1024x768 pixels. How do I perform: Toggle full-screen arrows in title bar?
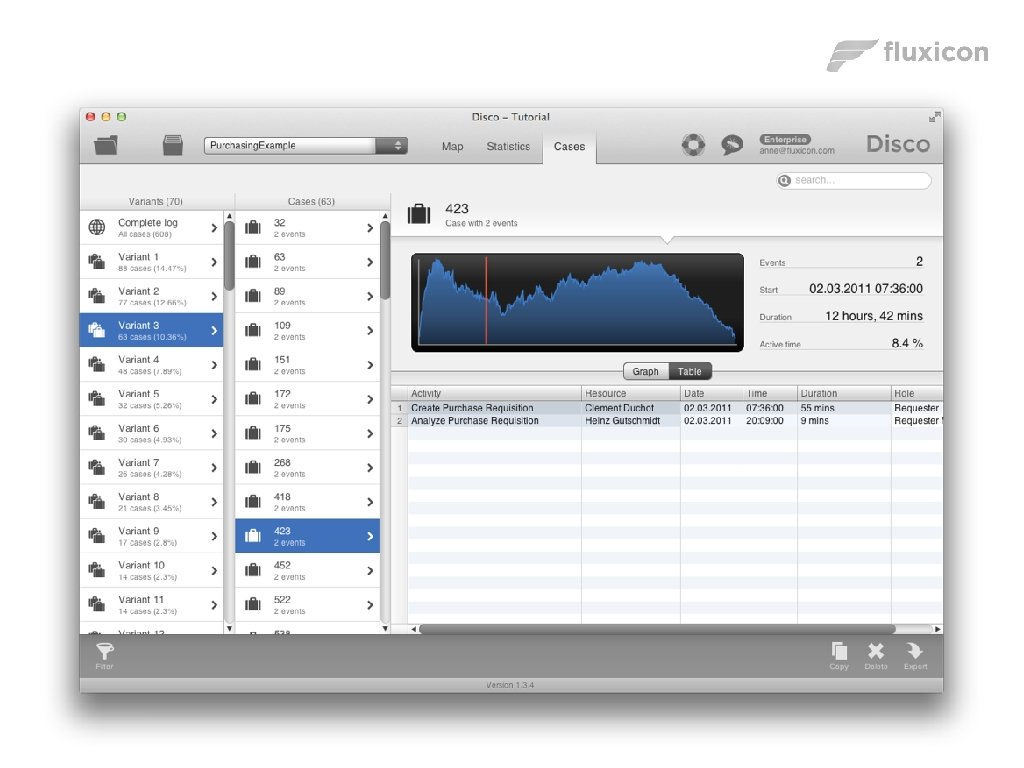[x=935, y=117]
